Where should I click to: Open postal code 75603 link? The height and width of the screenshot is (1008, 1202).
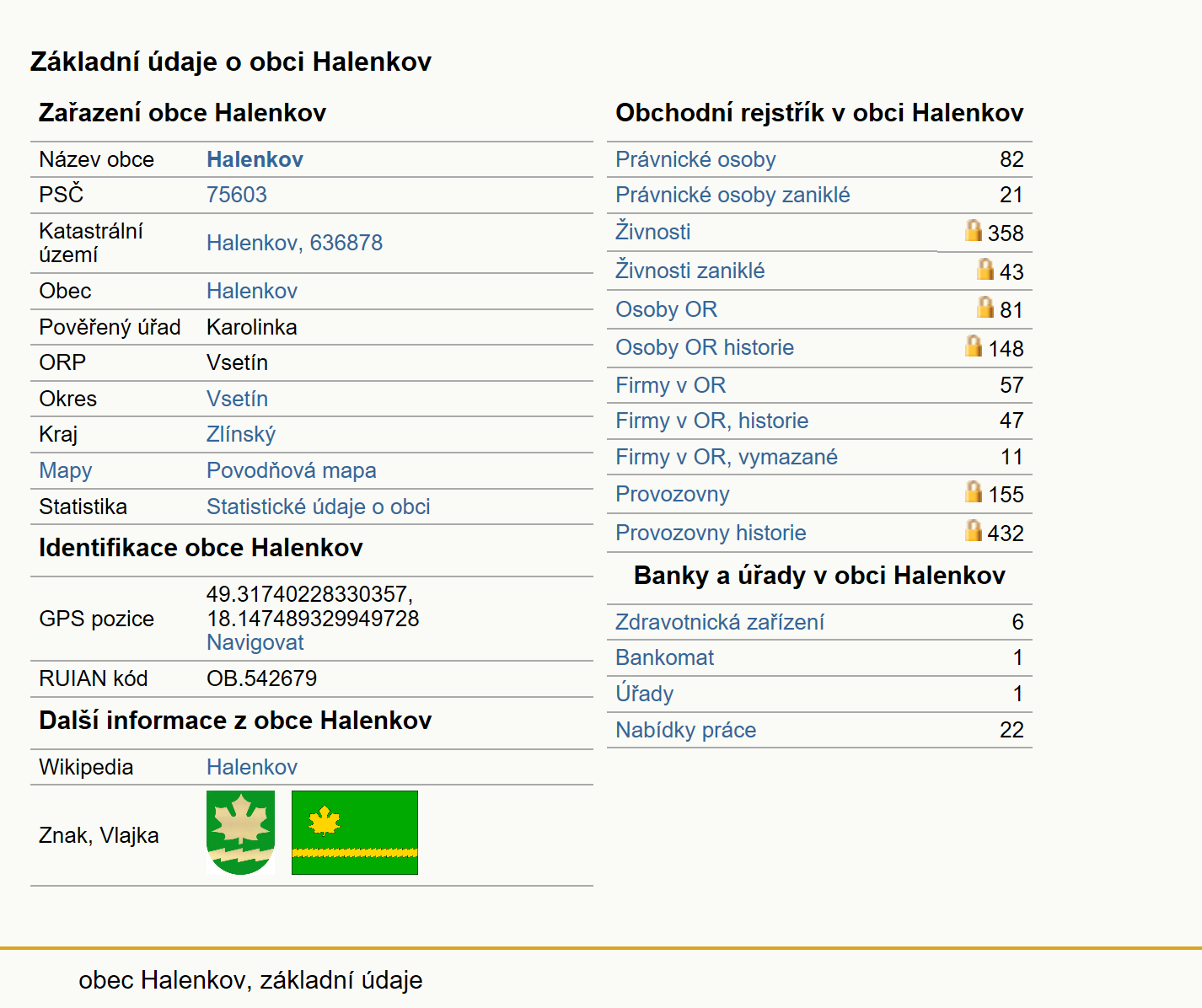point(237,195)
